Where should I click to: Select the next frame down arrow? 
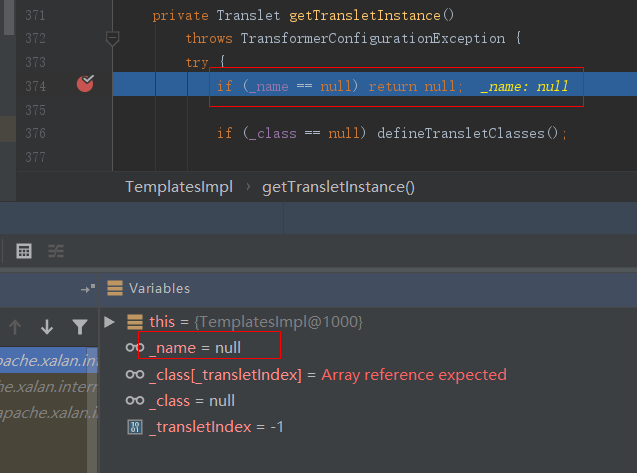pyautogui.click(x=47, y=326)
